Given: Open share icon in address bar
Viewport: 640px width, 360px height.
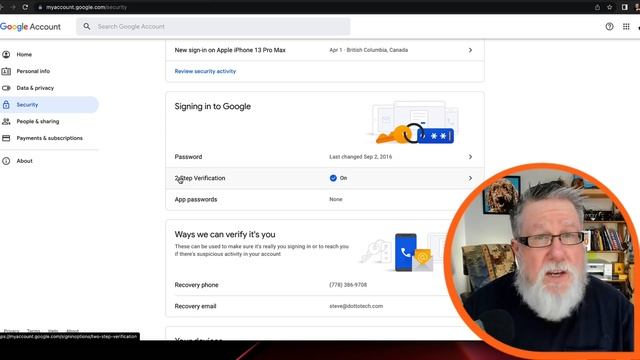Looking at the screenshot, I should click(597, 7).
